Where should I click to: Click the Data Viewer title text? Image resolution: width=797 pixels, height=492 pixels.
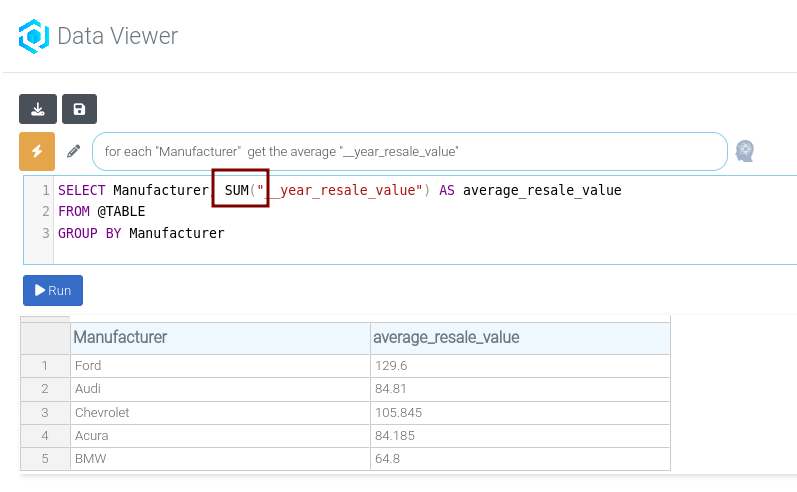pyautogui.click(x=117, y=37)
